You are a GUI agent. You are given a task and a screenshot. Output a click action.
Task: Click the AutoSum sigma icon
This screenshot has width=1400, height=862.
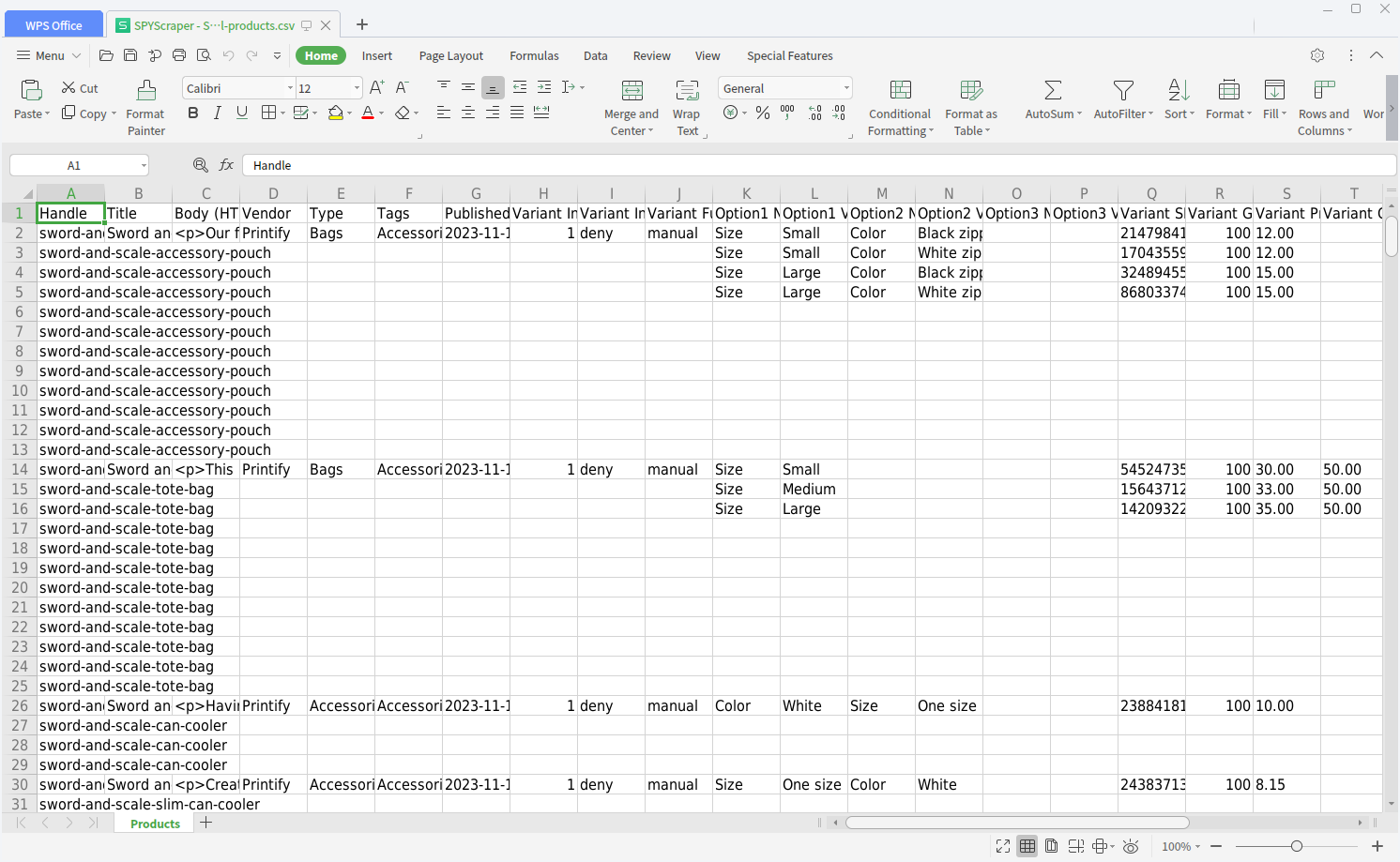pos(1053,90)
